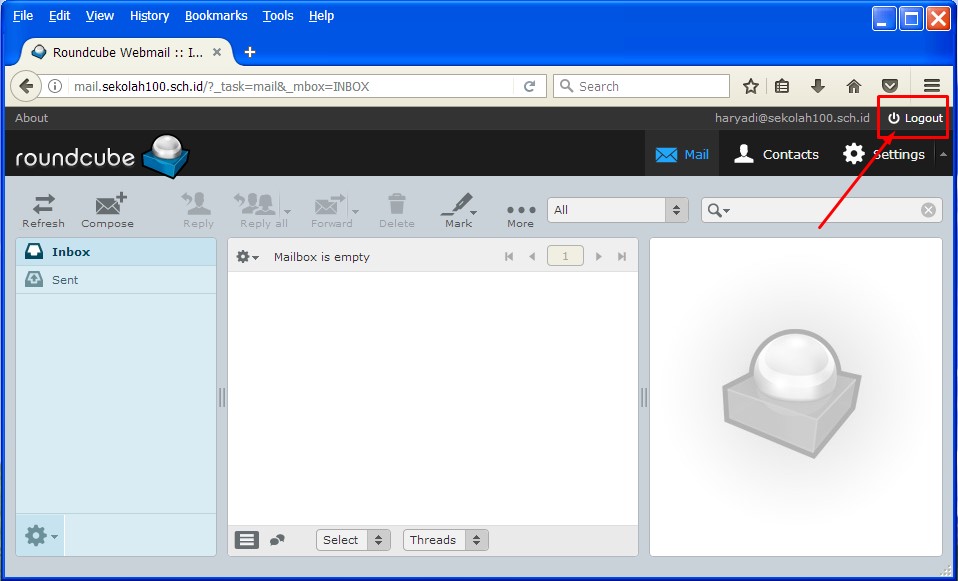Open the History menu
This screenshot has height=581, width=958.
click(x=149, y=16)
